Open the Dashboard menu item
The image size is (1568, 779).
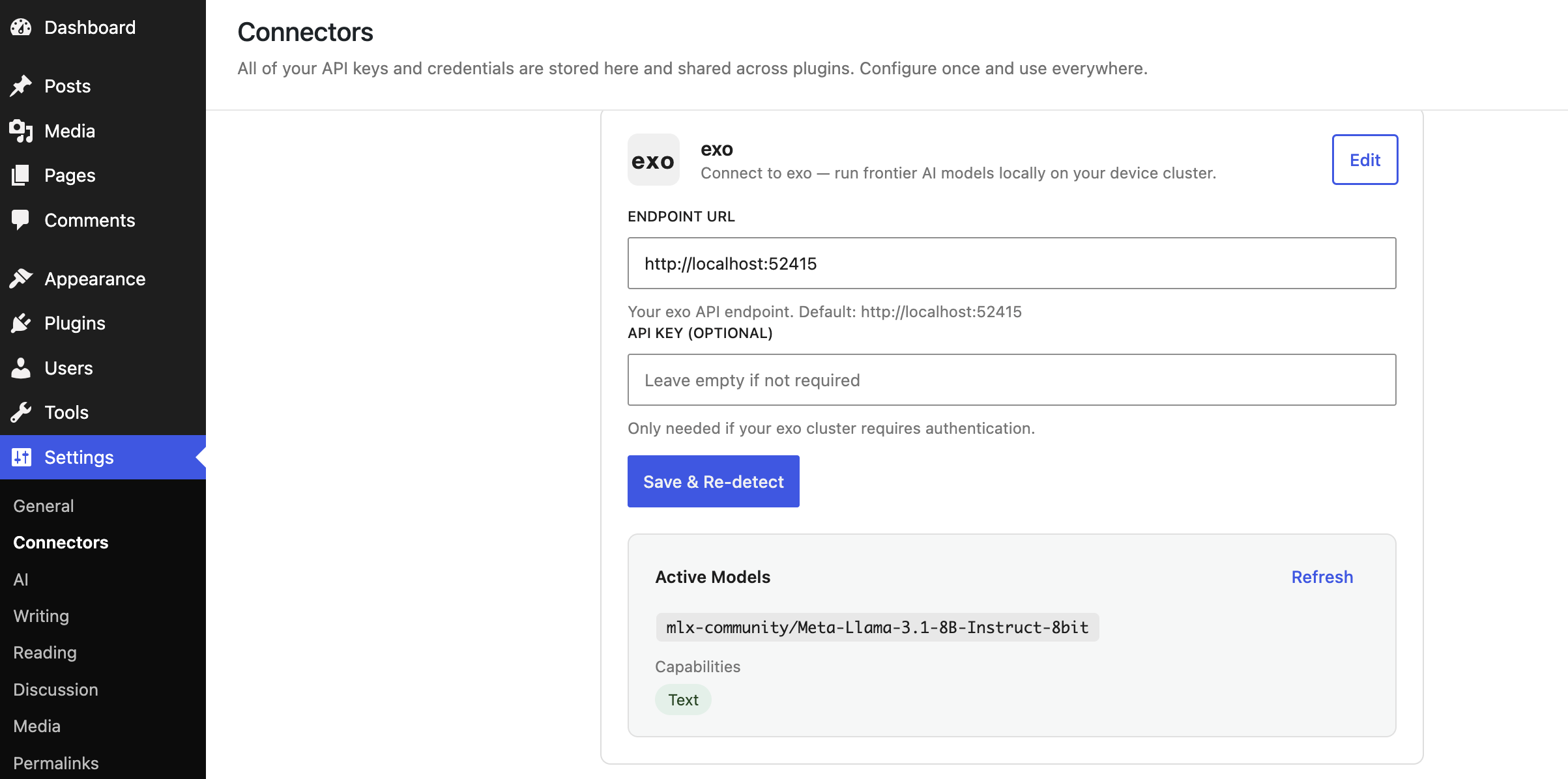pos(90,27)
